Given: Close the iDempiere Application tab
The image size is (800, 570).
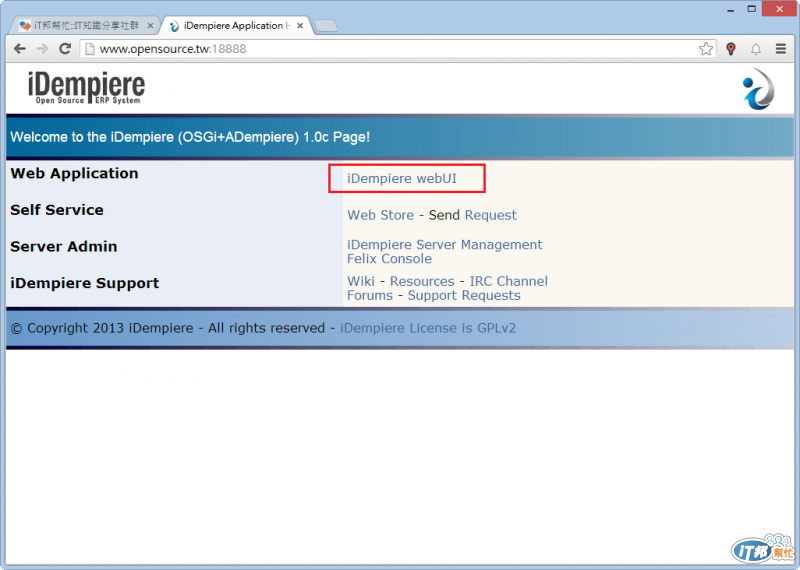Looking at the screenshot, I should pyautogui.click(x=300, y=26).
